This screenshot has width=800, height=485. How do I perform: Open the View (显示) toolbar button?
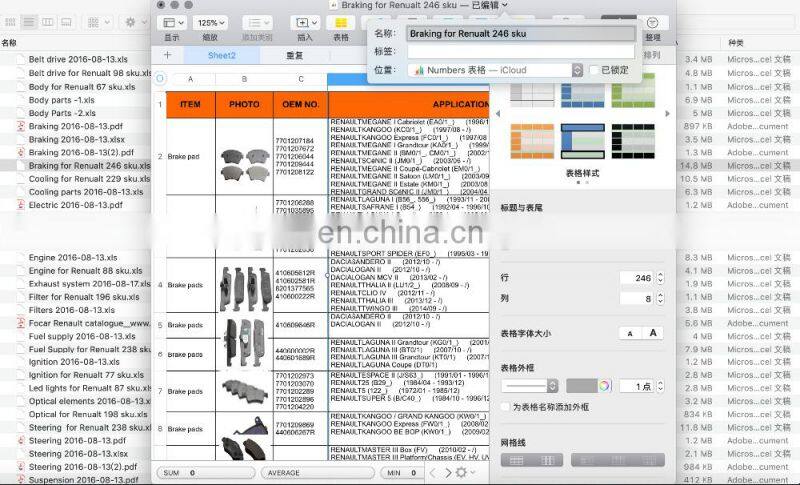[x=171, y=22]
